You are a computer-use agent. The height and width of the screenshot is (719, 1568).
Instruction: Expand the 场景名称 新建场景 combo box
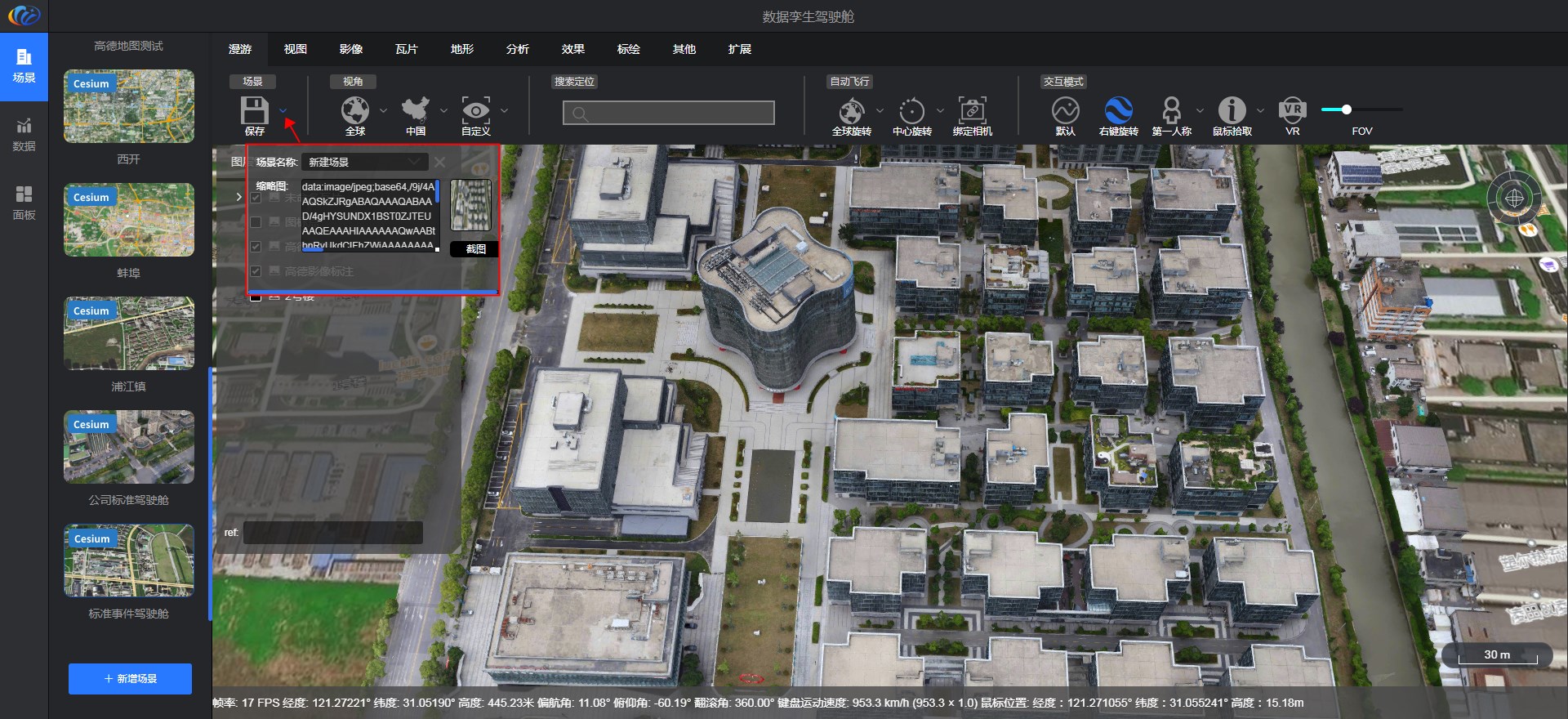(365, 163)
